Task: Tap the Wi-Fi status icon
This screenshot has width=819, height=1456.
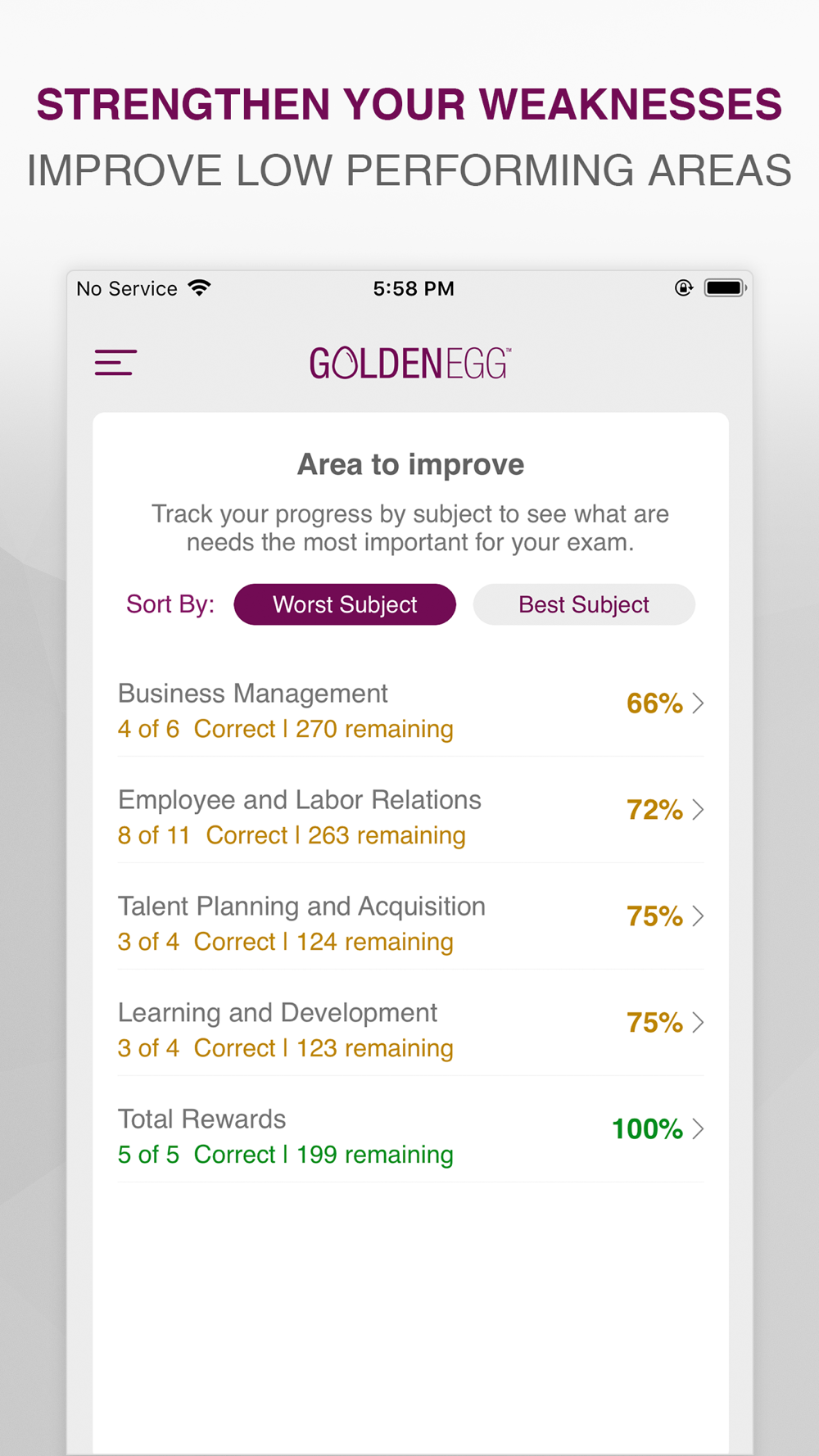Action: coord(199,287)
